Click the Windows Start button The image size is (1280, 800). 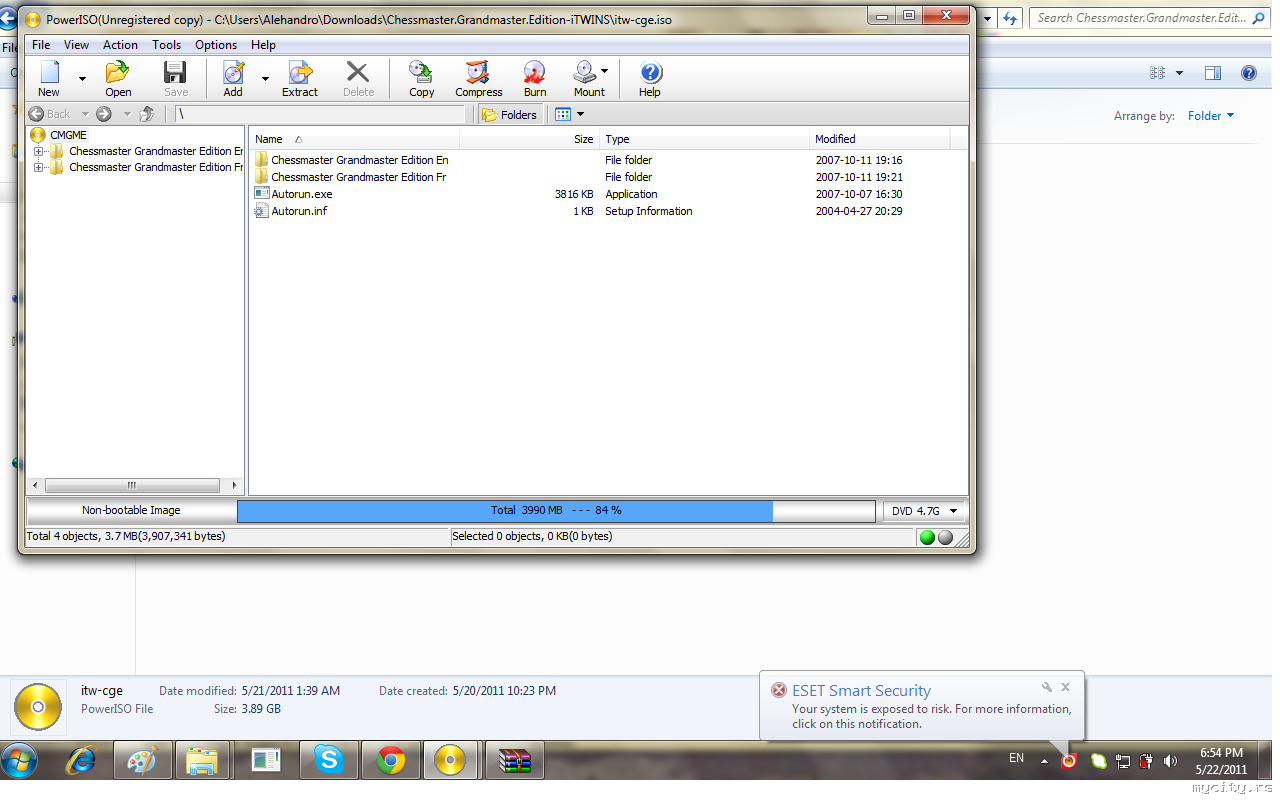(20, 761)
